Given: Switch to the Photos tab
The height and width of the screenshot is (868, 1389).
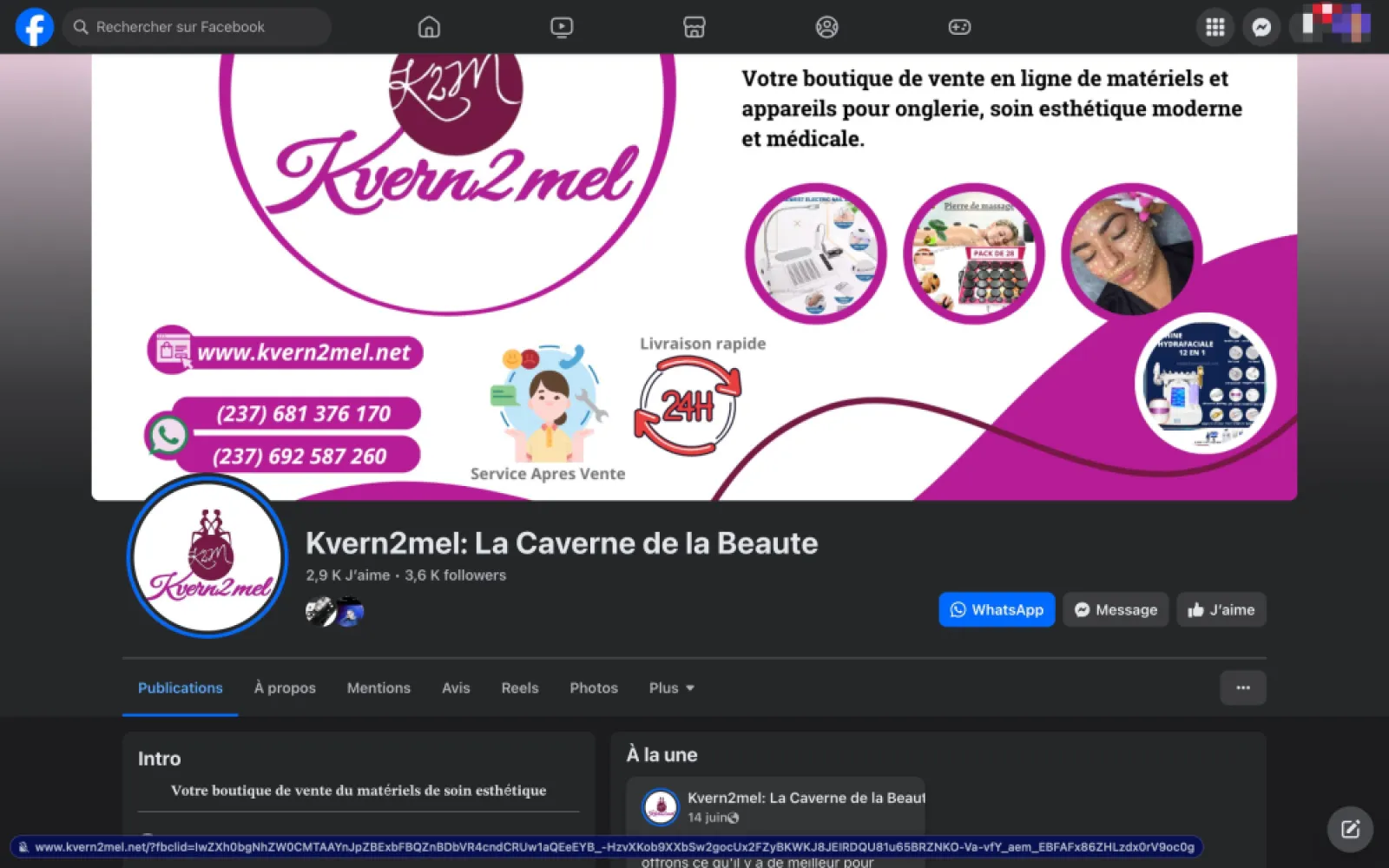Looking at the screenshot, I should tap(594, 687).
